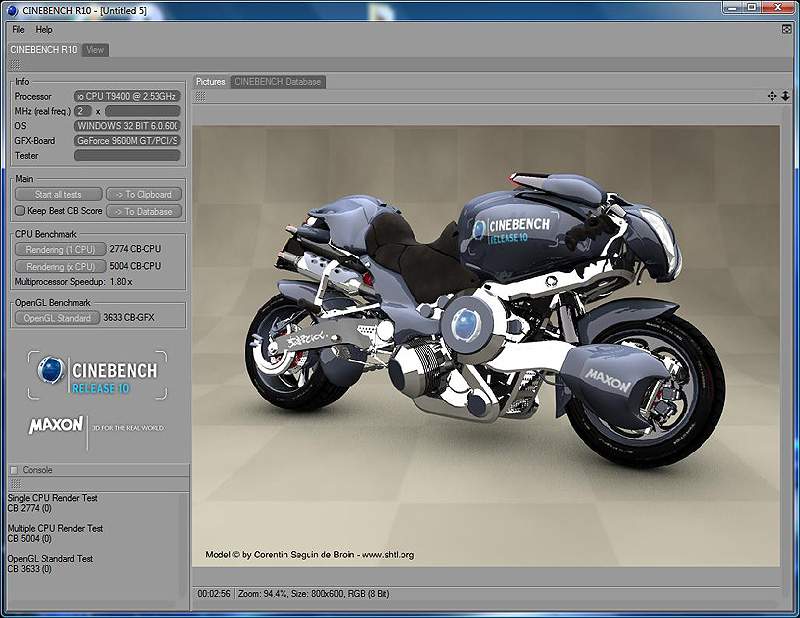Screen dimensions: 800x618
Task: Click the OpenGL Standard Test console line
Action: pyautogui.click(x=50, y=558)
